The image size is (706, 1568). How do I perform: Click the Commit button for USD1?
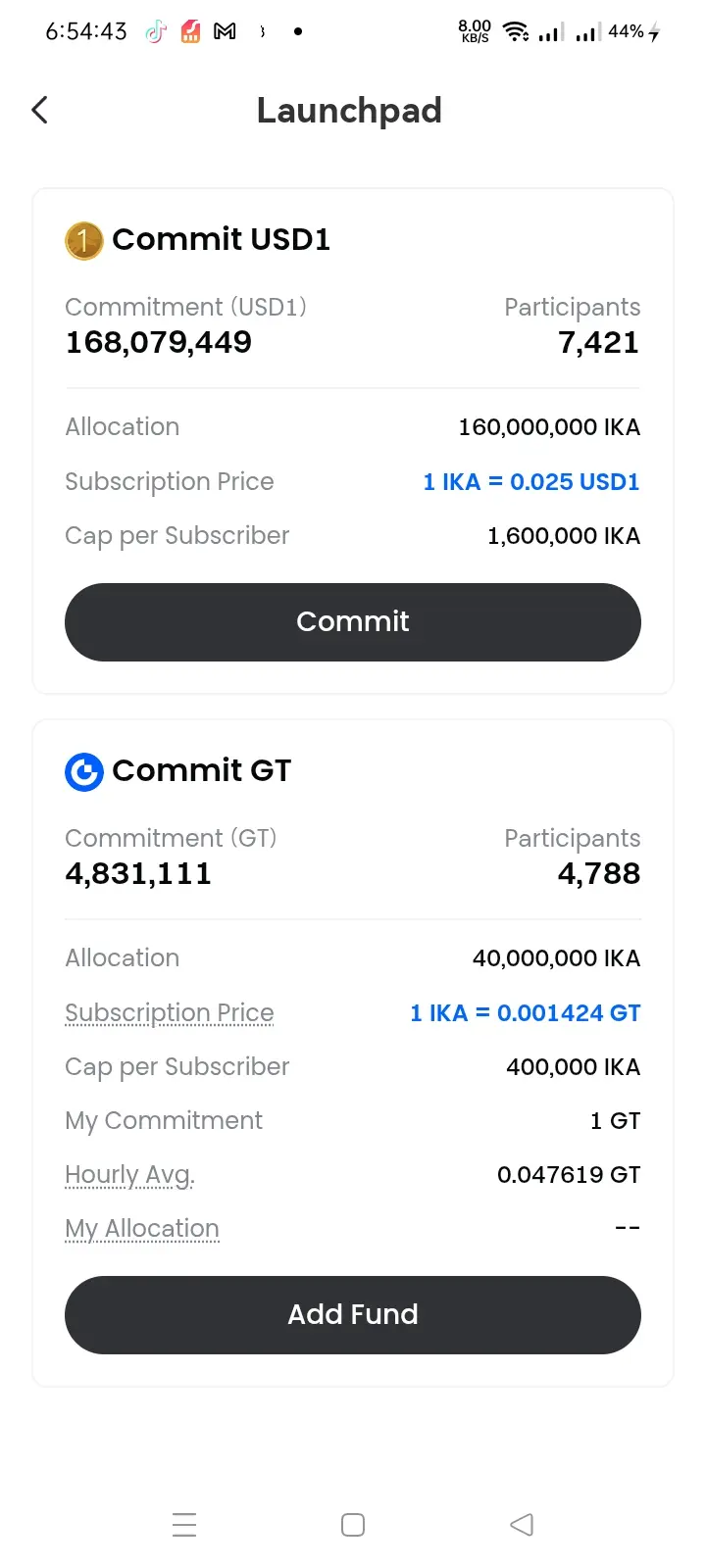[x=353, y=622]
